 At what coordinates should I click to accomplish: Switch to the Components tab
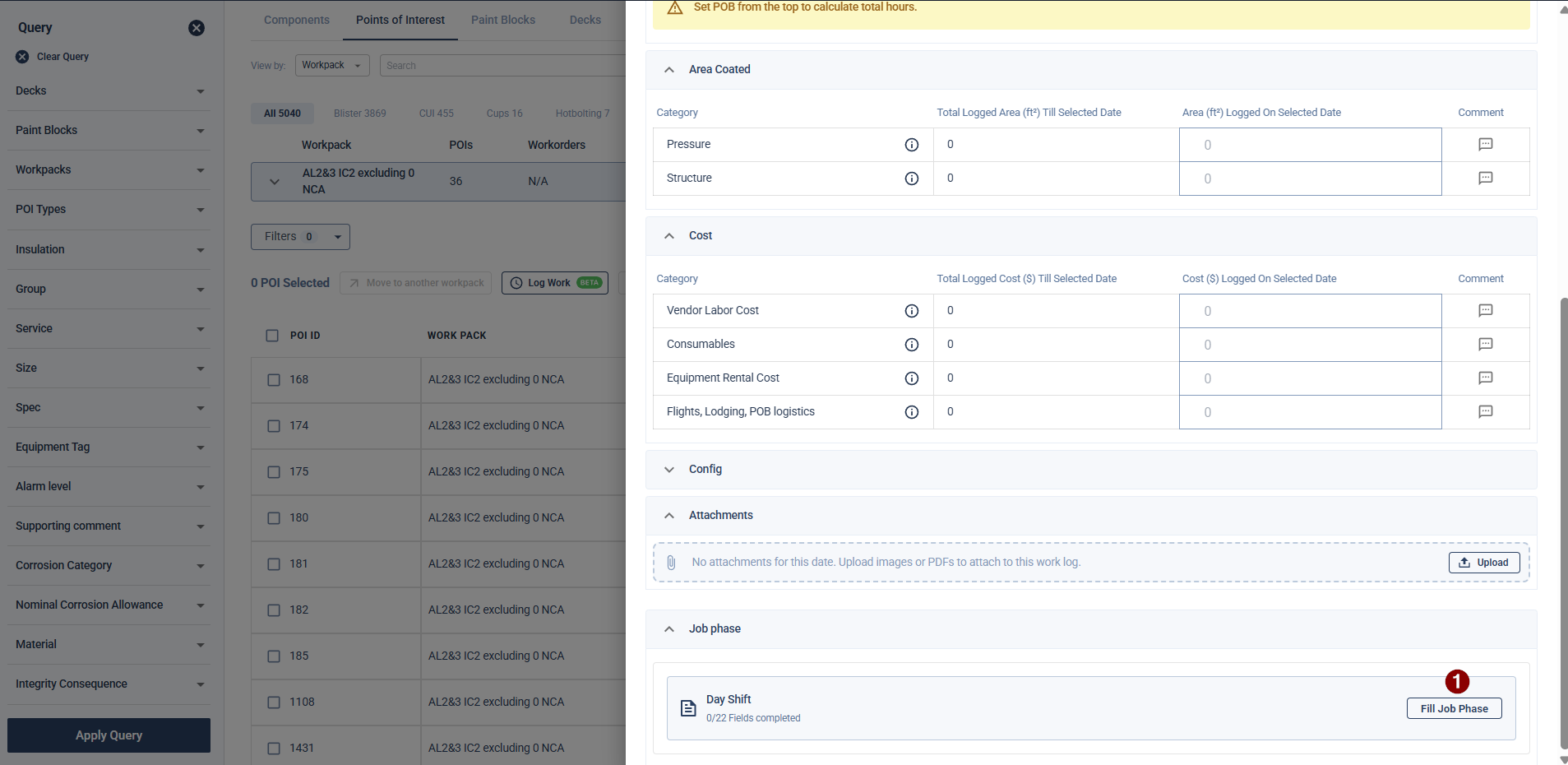tap(297, 20)
